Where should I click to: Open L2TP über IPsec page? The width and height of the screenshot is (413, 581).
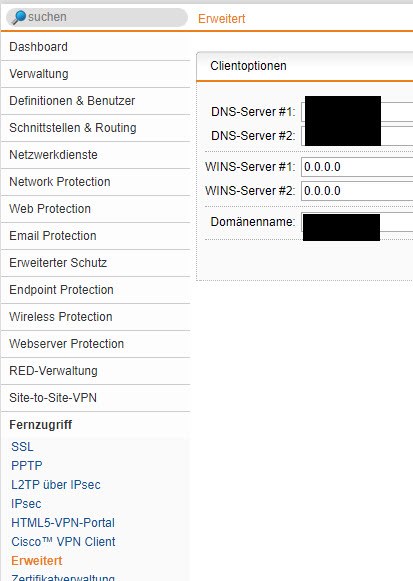(x=56, y=485)
